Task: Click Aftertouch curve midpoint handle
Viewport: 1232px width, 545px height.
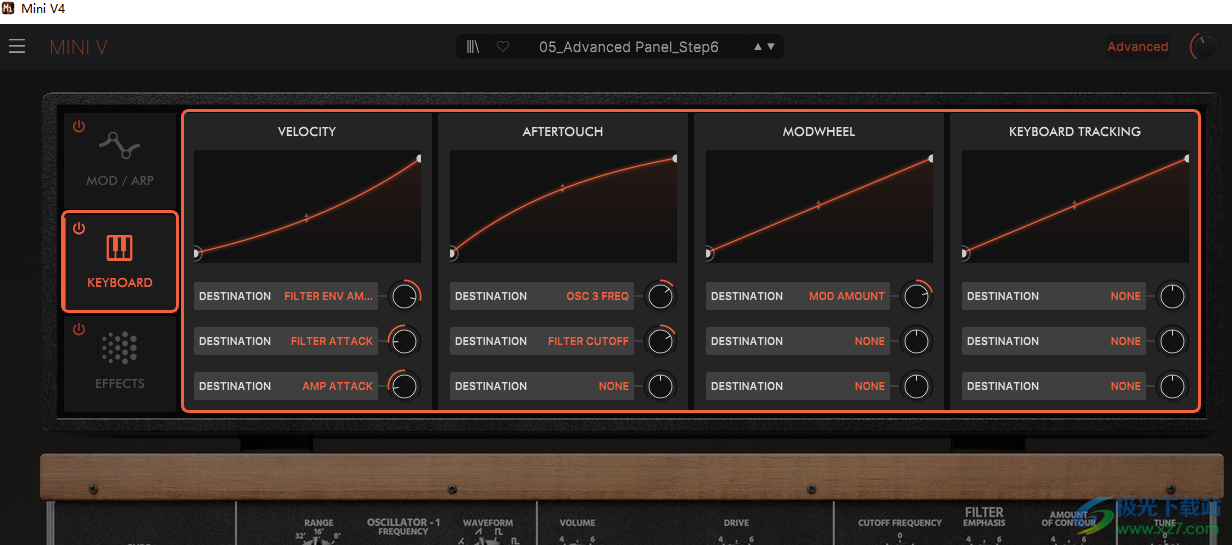Action: coord(562,187)
